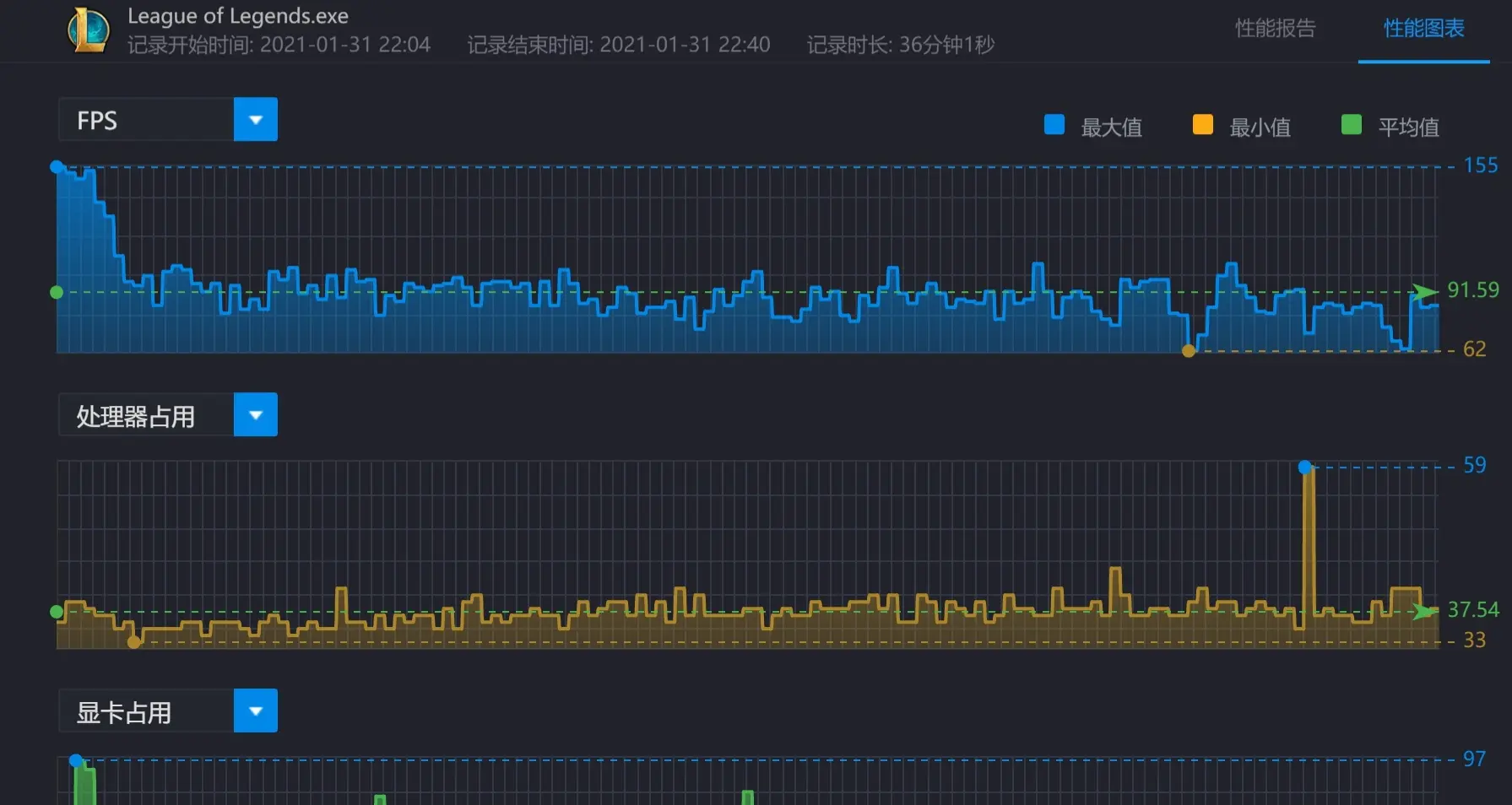Click the 最小值 legend label
The height and width of the screenshot is (805, 1512).
tap(1260, 127)
